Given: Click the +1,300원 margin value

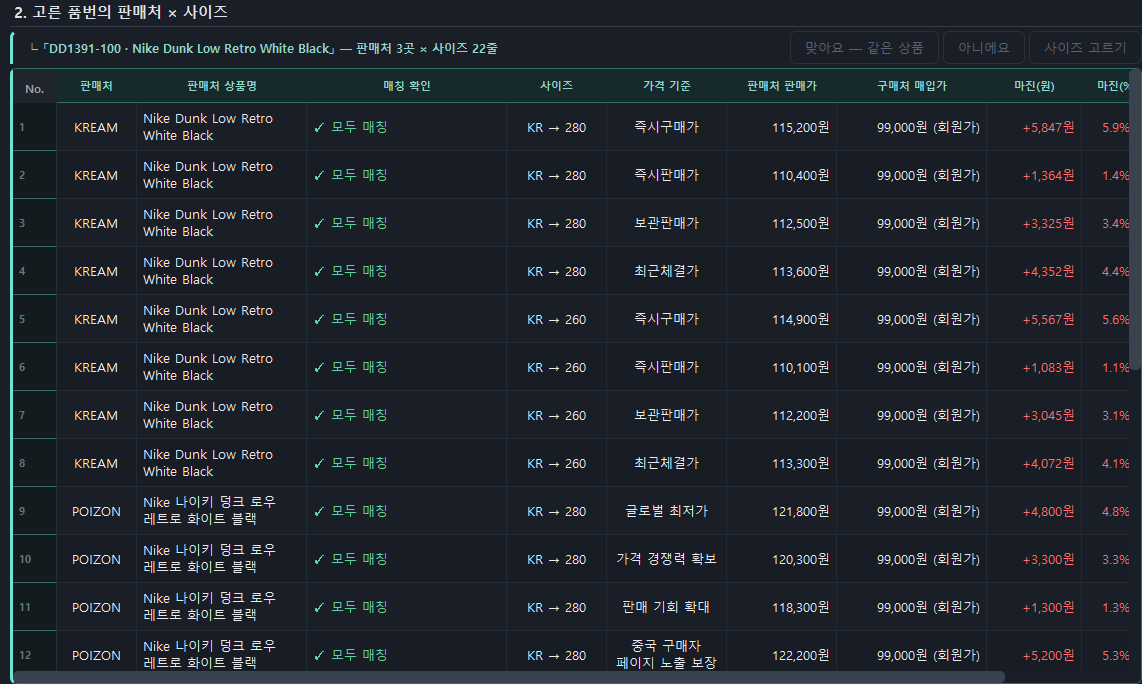Looking at the screenshot, I should pyautogui.click(x=1048, y=608).
